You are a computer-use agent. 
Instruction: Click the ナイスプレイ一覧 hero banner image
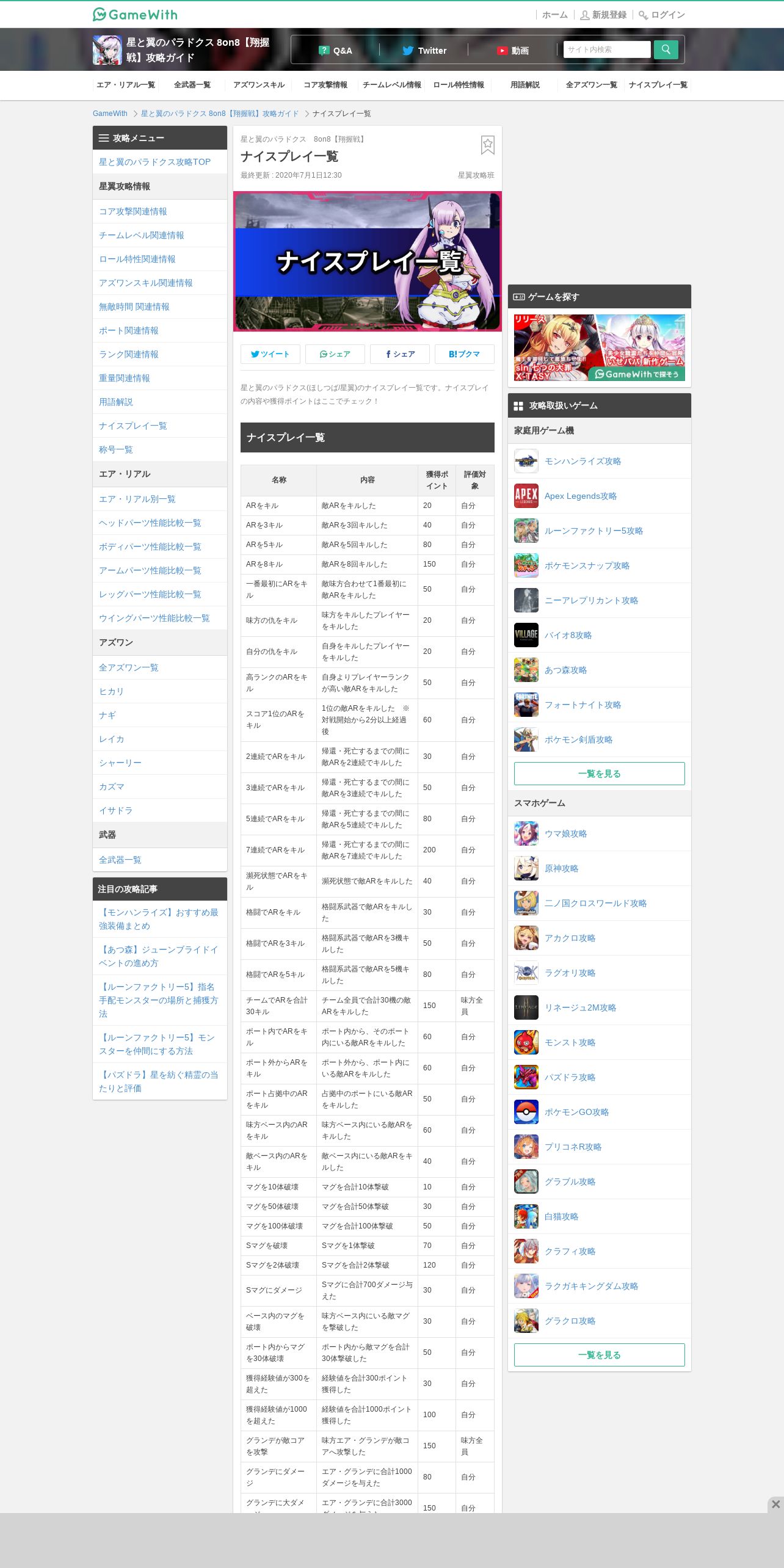tap(368, 261)
